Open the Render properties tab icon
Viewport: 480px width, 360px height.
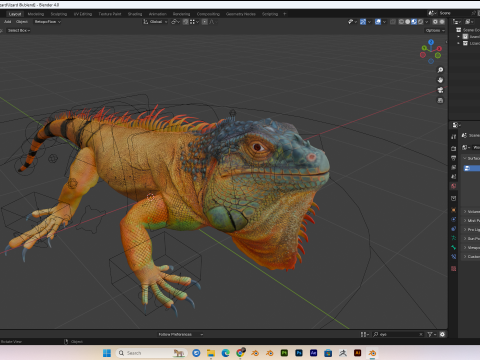(454, 148)
